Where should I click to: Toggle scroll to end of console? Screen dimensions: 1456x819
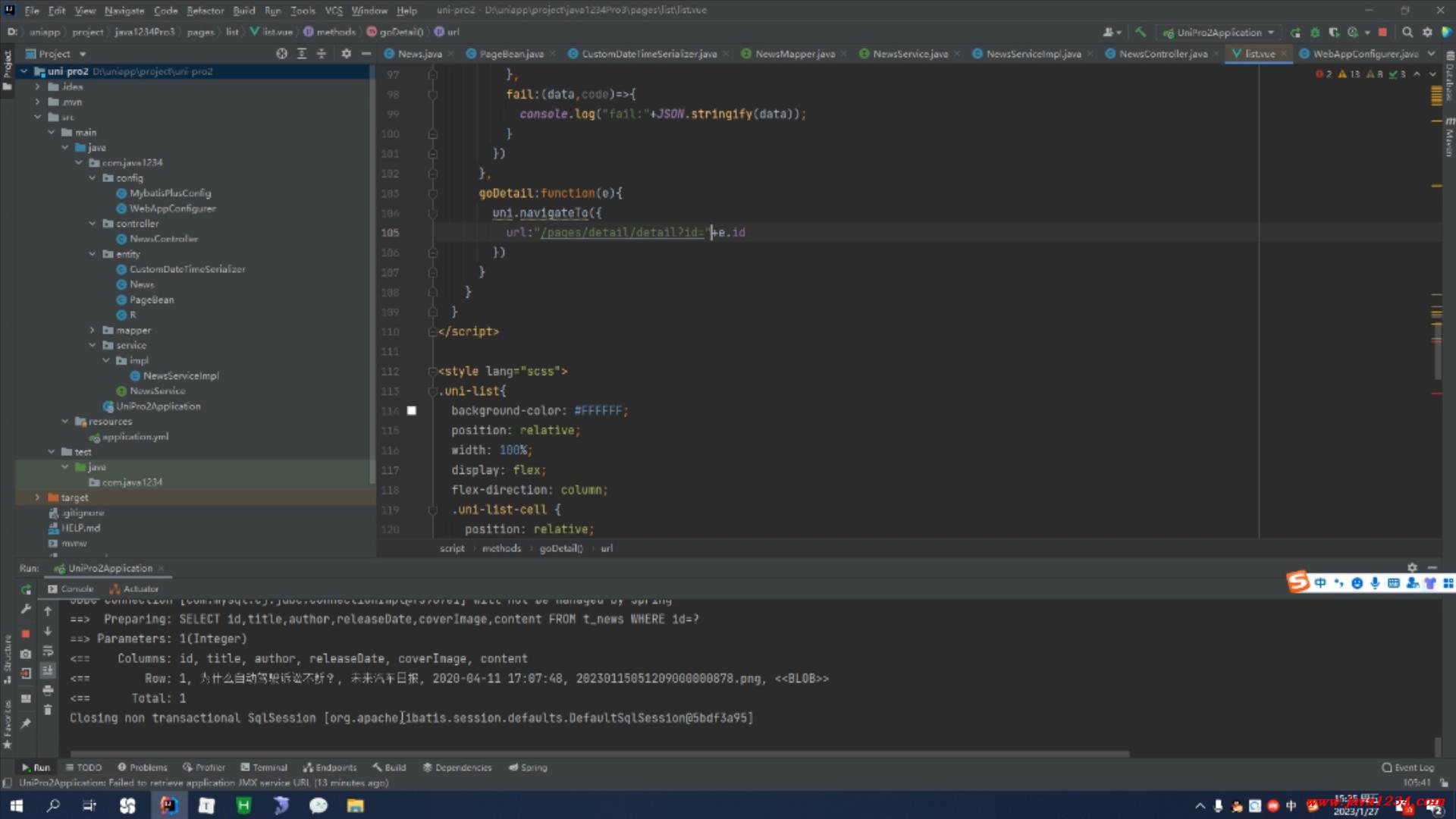48,670
